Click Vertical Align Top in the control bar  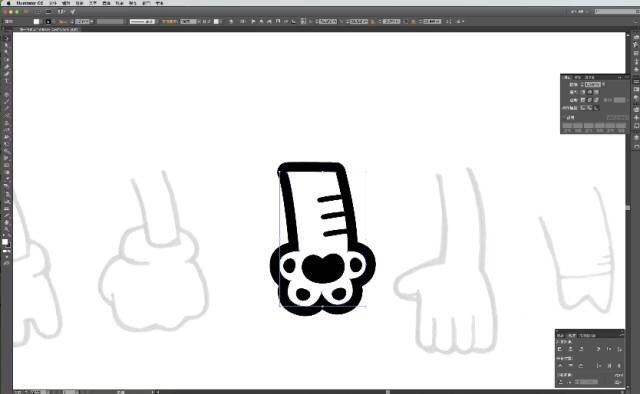click(278, 21)
